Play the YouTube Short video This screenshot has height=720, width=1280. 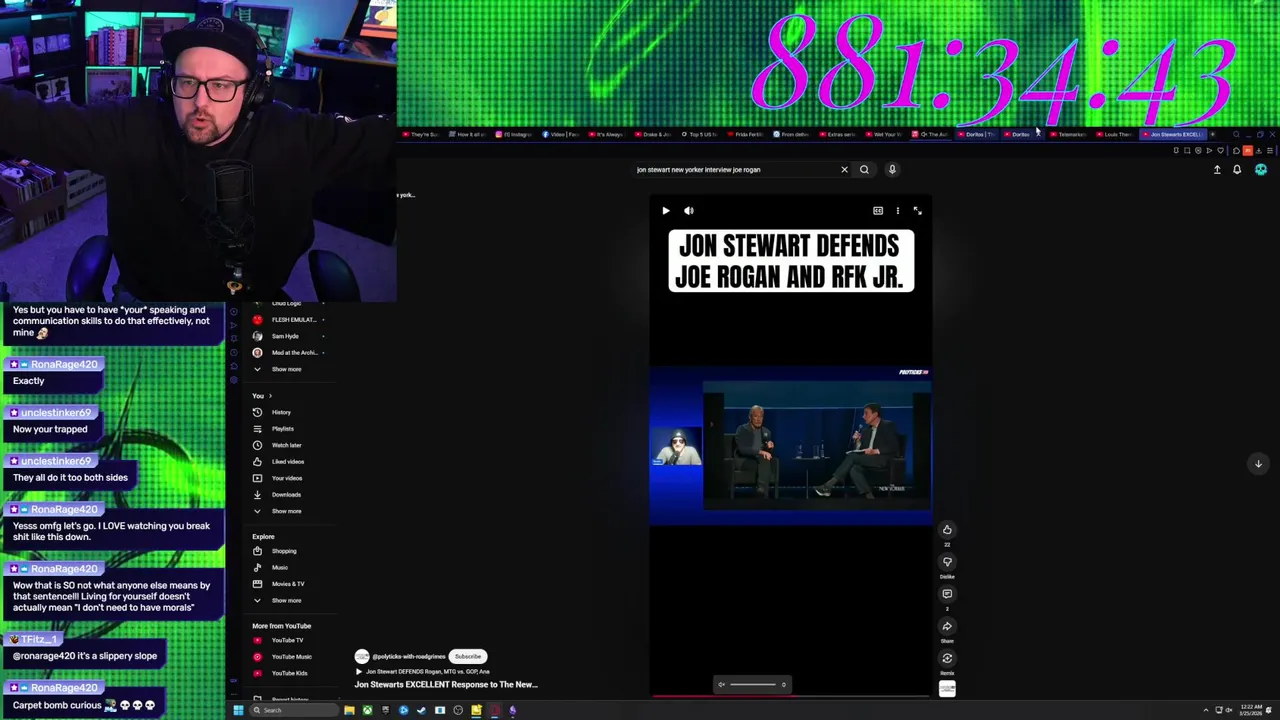pyautogui.click(x=666, y=211)
